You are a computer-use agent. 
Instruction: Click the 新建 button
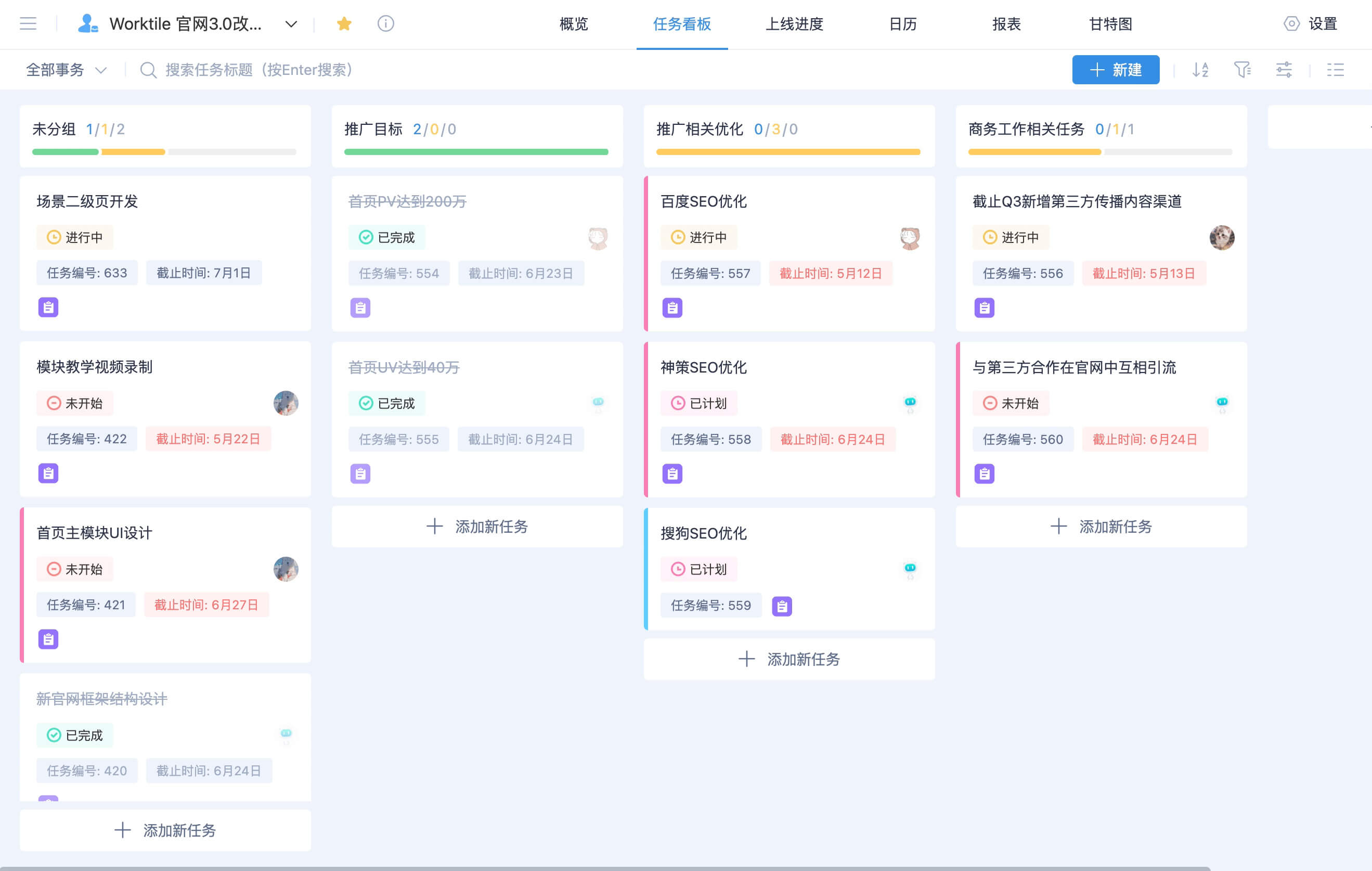pyautogui.click(x=1115, y=70)
